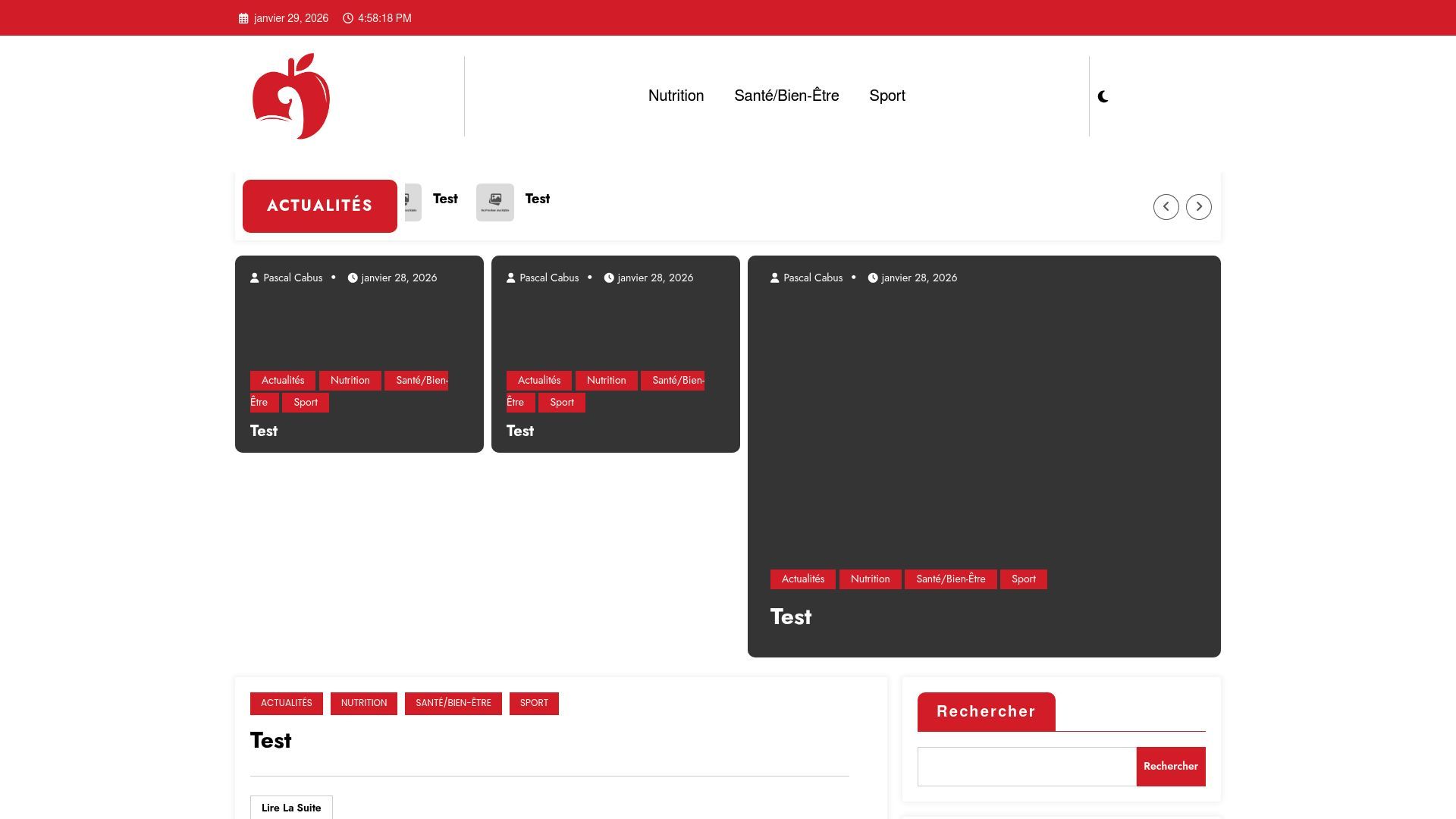
Task: Open the Sport menu item
Action: click(x=887, y=96)
